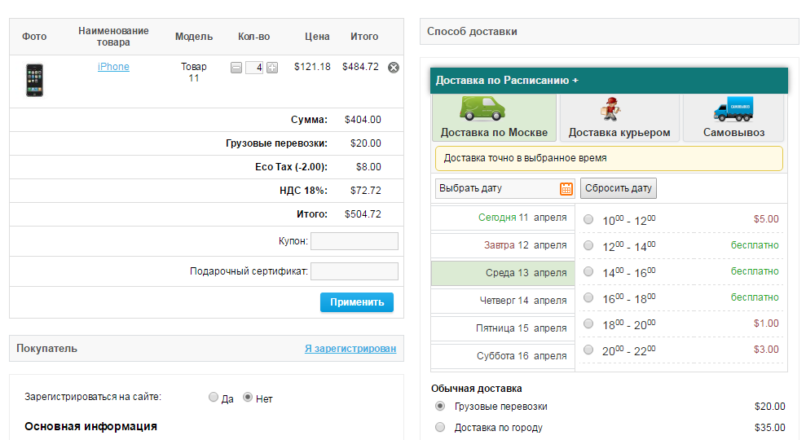806x440 pixels.
Task: Select the 12:00 - 14:00 time slot radio
Action: point(589,246)
